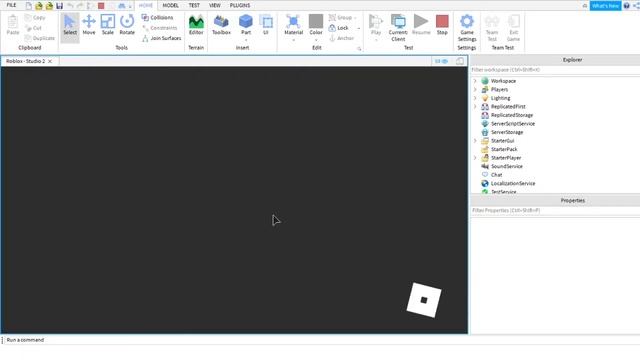Screen dimensions: 640x360
Task: Resume the running test
Action: (x=421, y=24)
